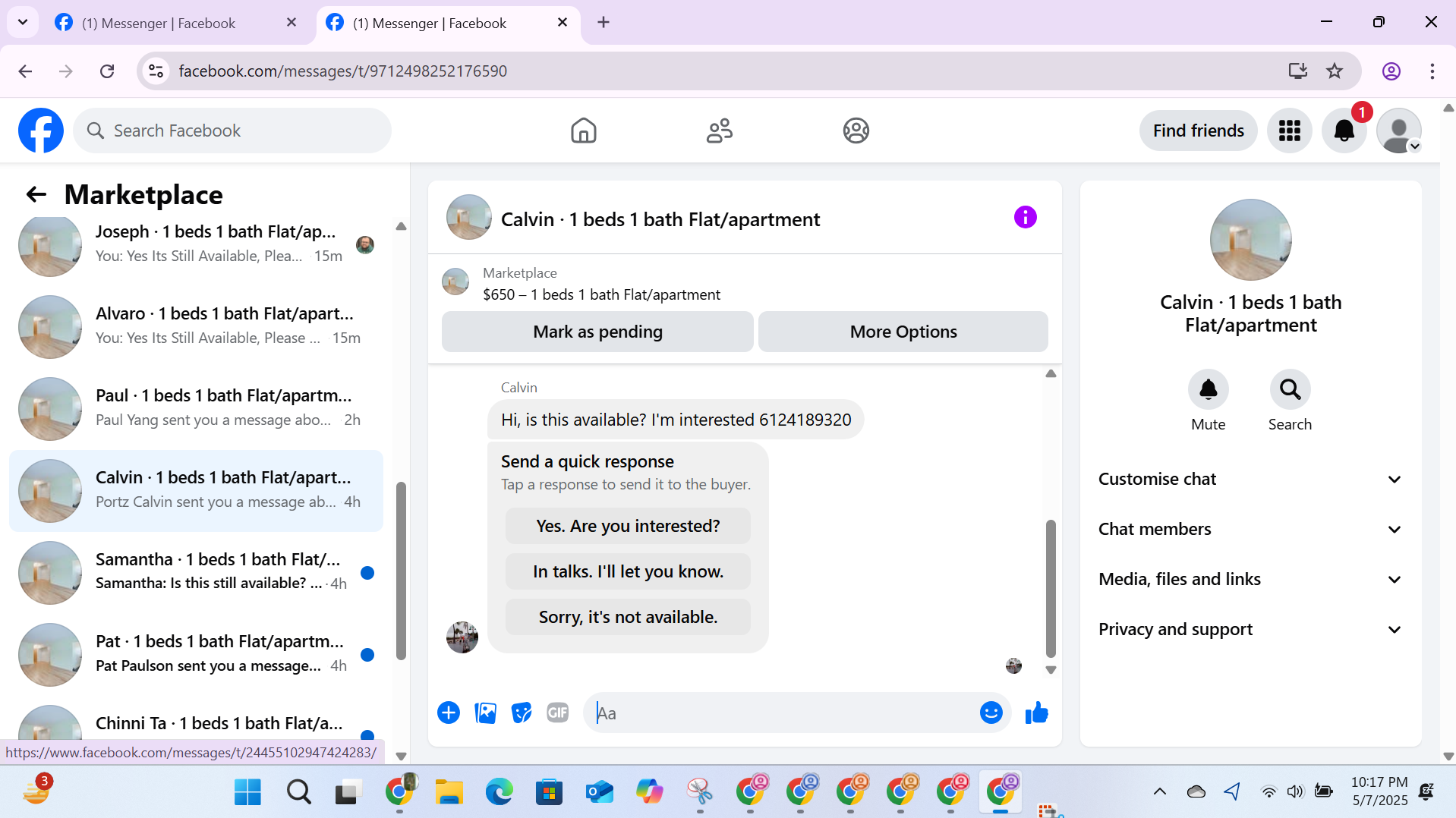This screenshot has width=1456, height=818.
Task: Open the $650 Marketplace listing link
Action: click(x=601, y=294)
